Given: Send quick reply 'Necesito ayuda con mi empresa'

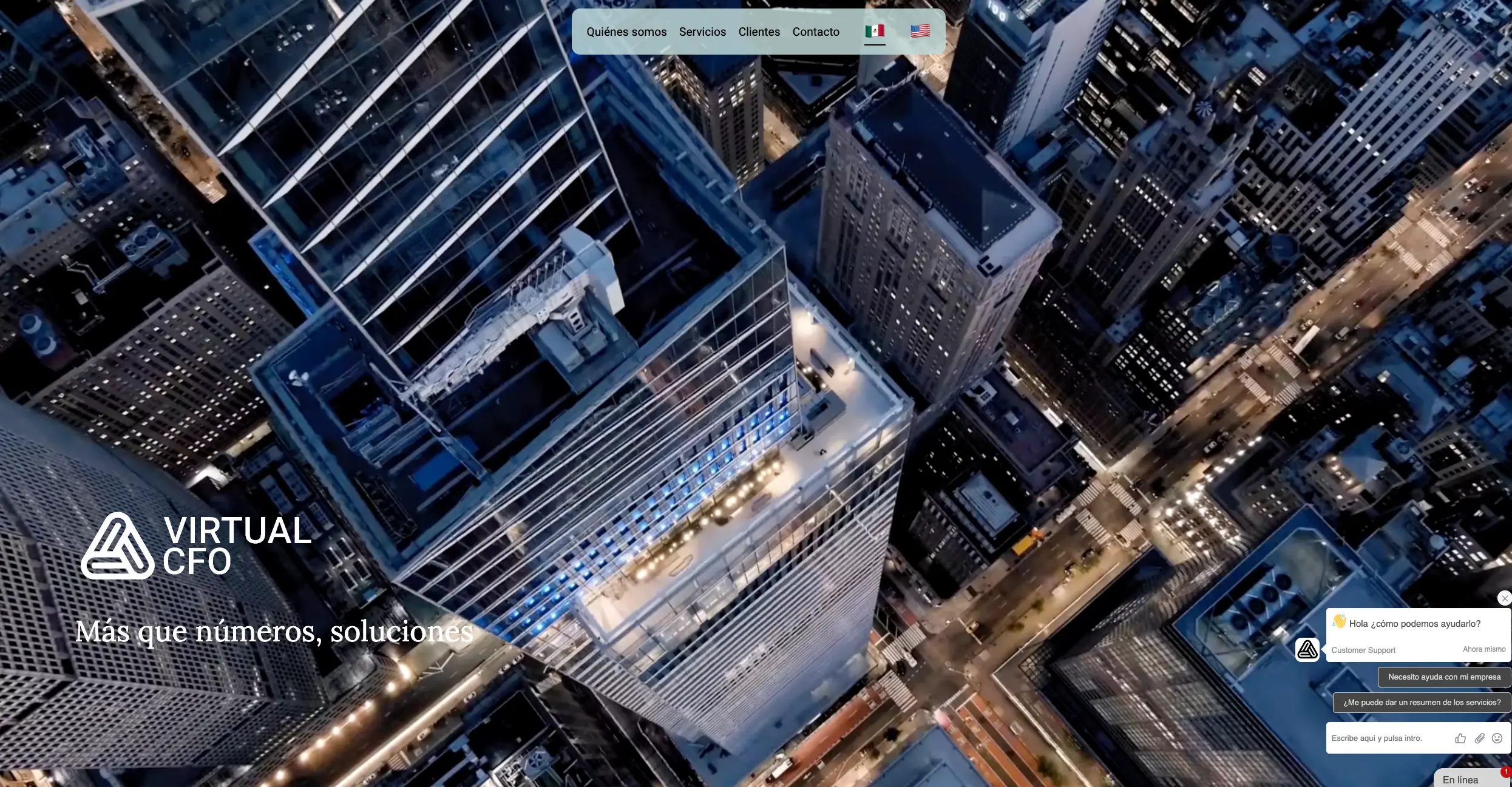Looking at the screenshot, I should pos(1446,677).
